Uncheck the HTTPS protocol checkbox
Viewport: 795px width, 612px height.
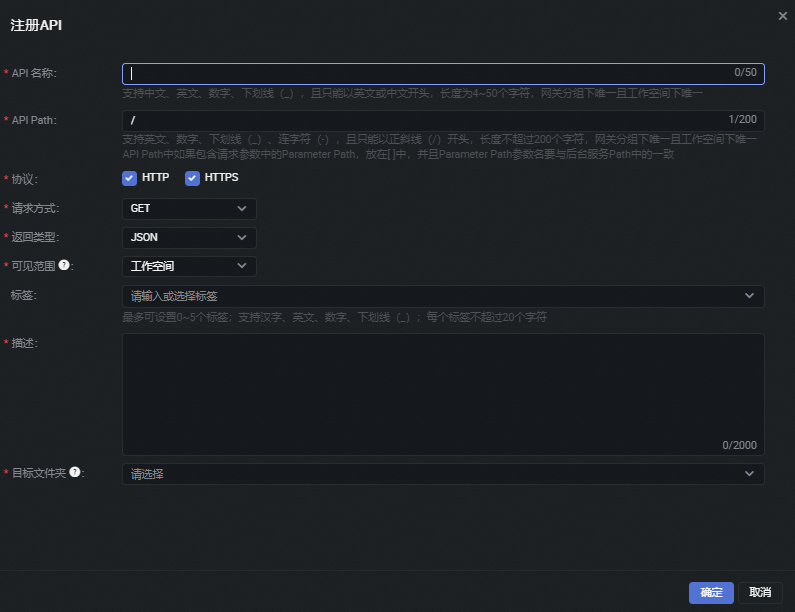[x=192, y=178]
